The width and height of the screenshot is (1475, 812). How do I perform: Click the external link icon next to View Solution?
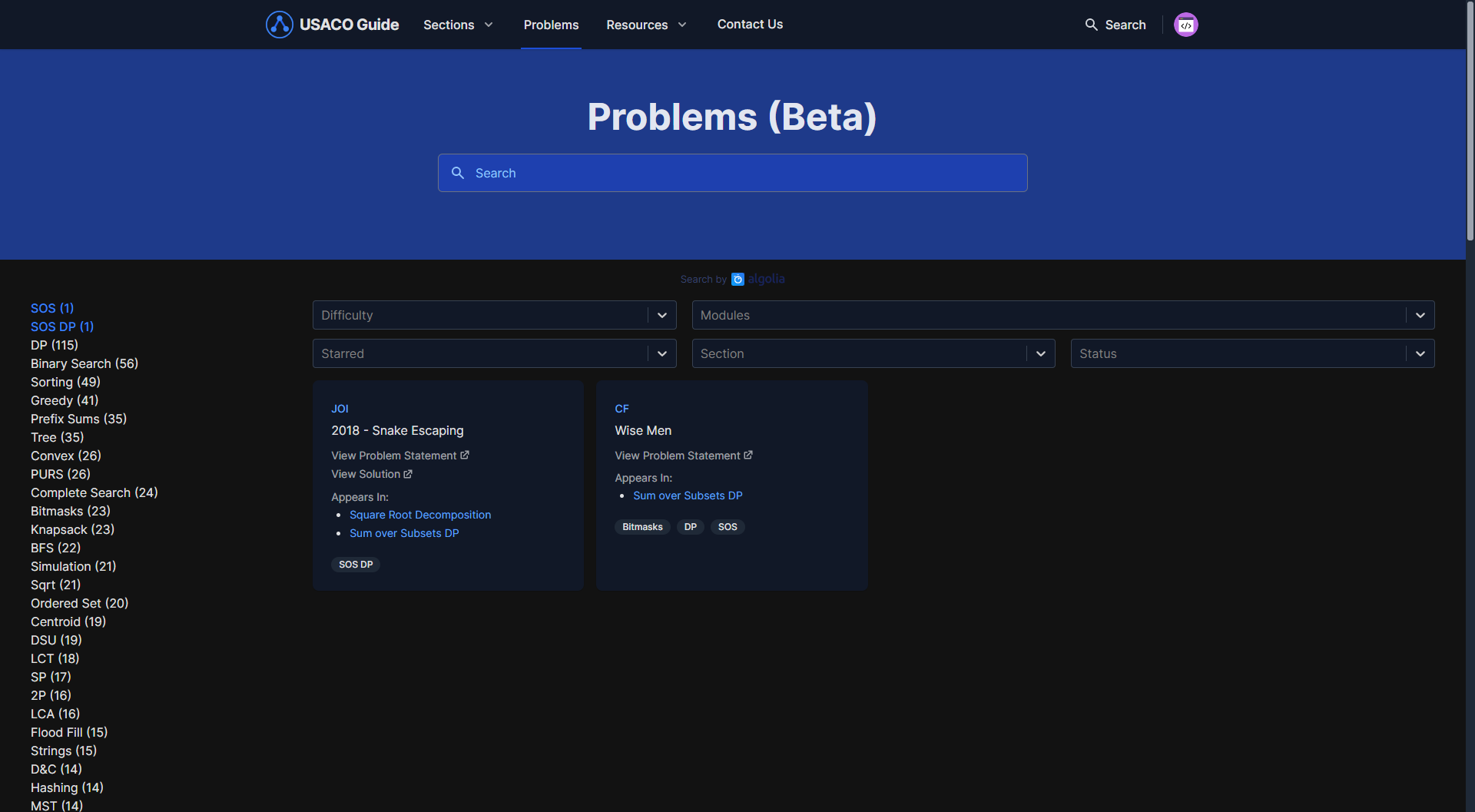tap(408, 474)
